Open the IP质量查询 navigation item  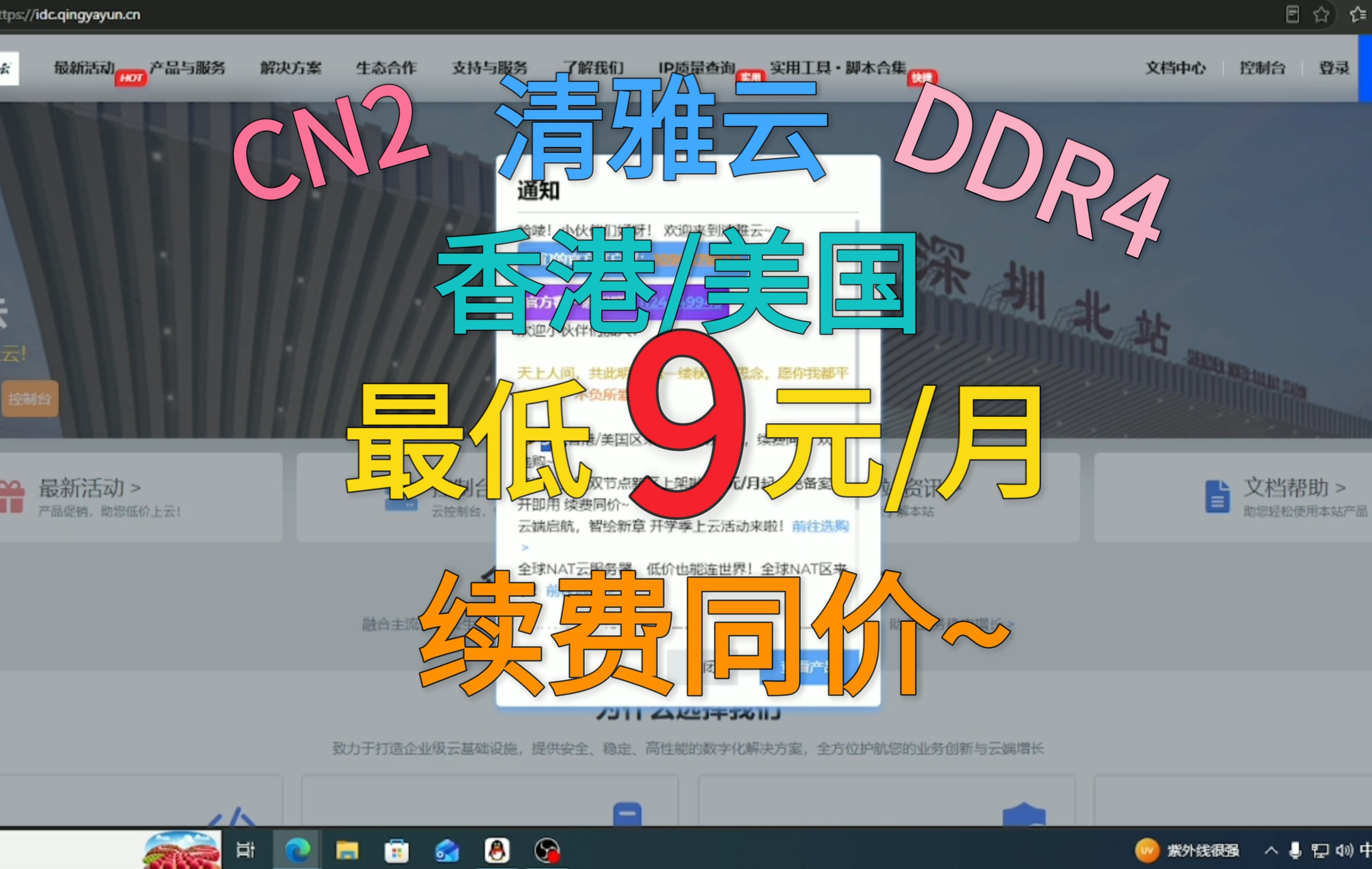(x=696, y=68)
